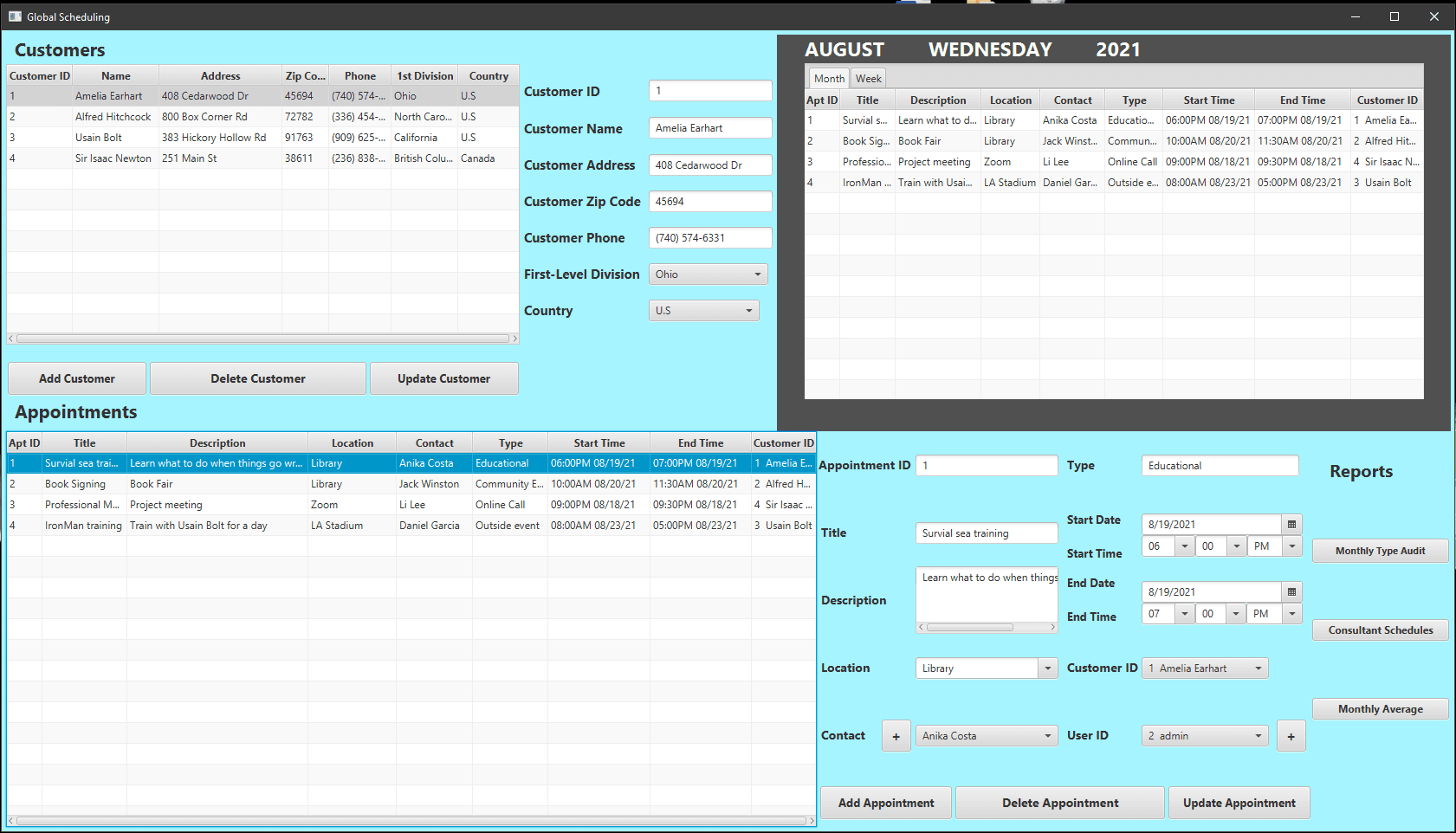The width and height of the screenshot is (1456, 833).
Task: Click the plus button next to Contact
Action: (x=896, y=736)
